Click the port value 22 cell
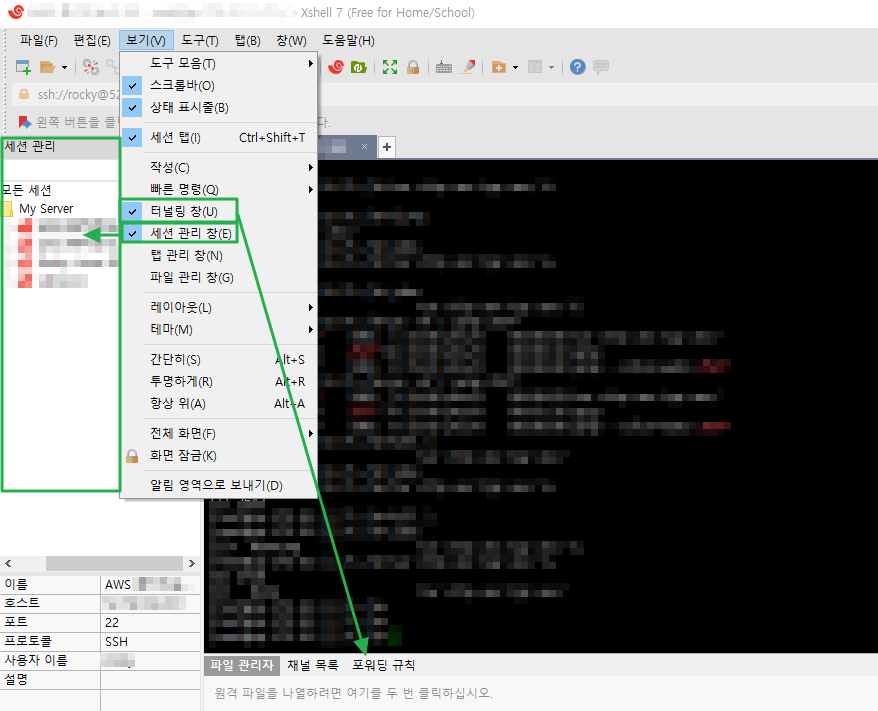The width and height of the screenshot is (878, 711). click(x=151, y=623)
